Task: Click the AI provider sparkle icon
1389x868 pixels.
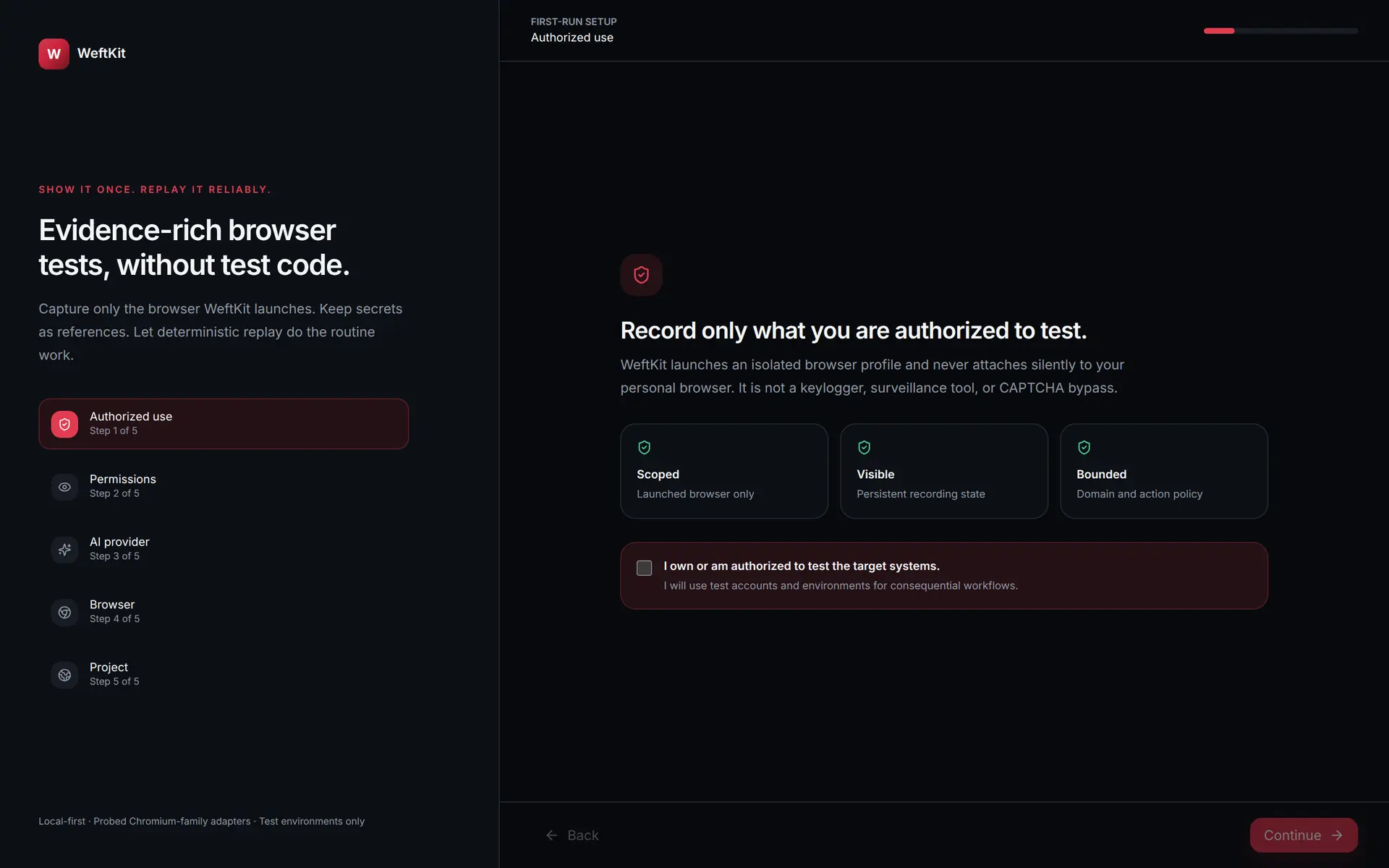Action: point(64,550)
